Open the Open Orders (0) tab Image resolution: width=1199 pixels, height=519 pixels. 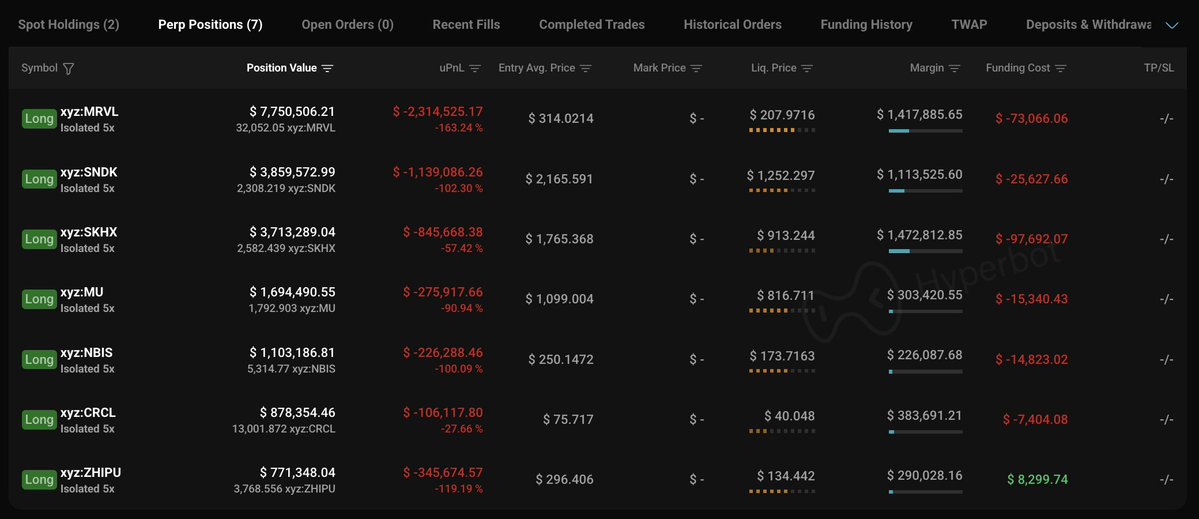347,24
